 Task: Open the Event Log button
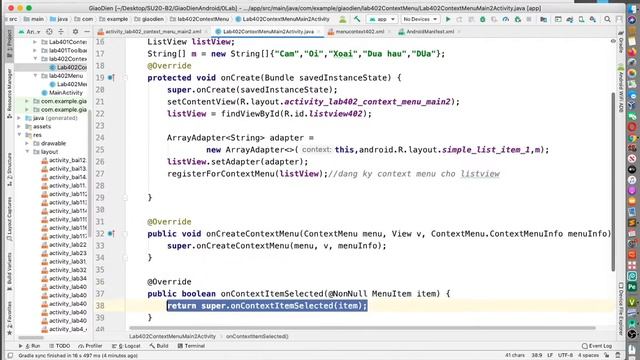(597, 346)
